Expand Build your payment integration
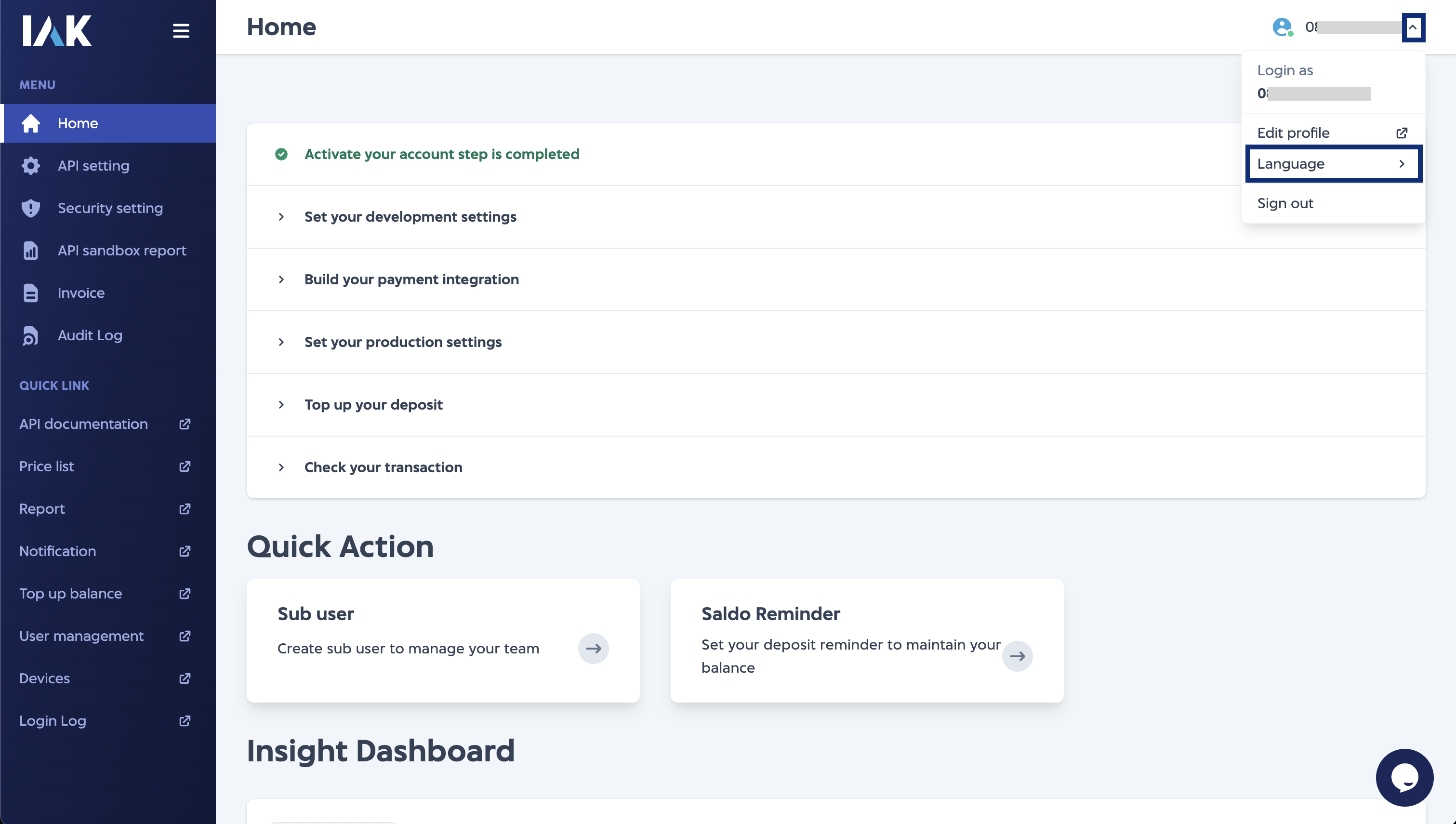1456x824 pixels. [x=411, y=279]
